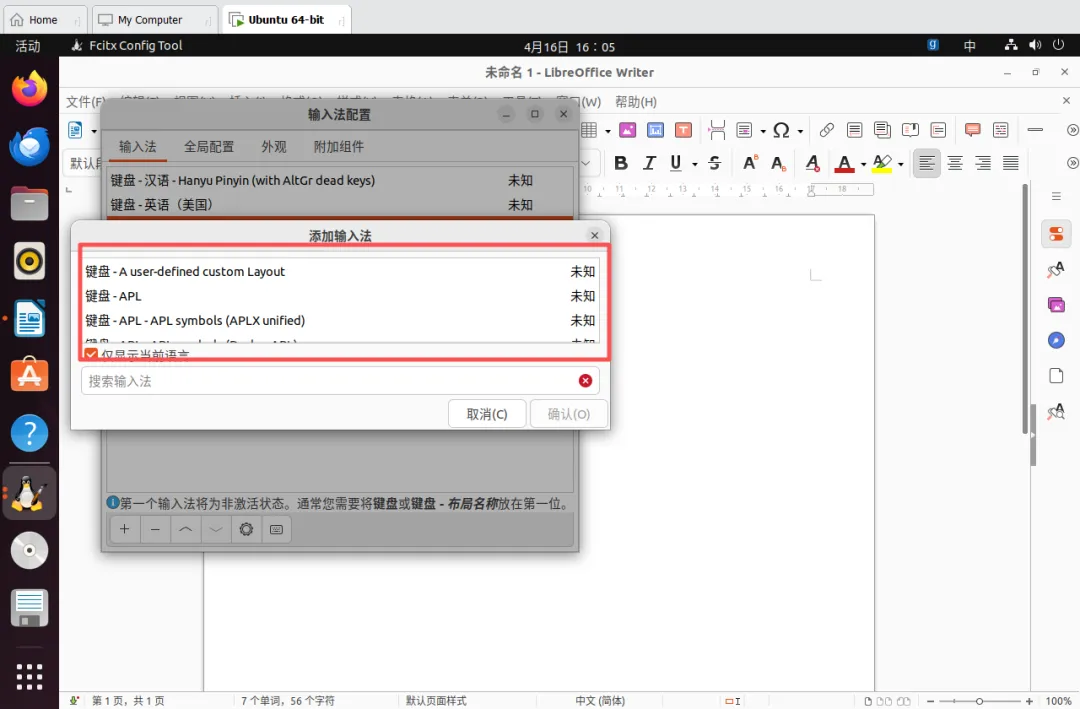Viewport: 1080px width, 709px height.
Task: Switch to Appearance tab
Action: point(273,147)
